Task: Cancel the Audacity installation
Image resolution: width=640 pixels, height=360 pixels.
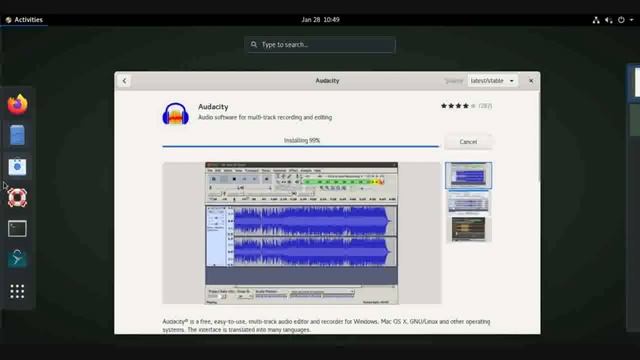Action: 468,142
